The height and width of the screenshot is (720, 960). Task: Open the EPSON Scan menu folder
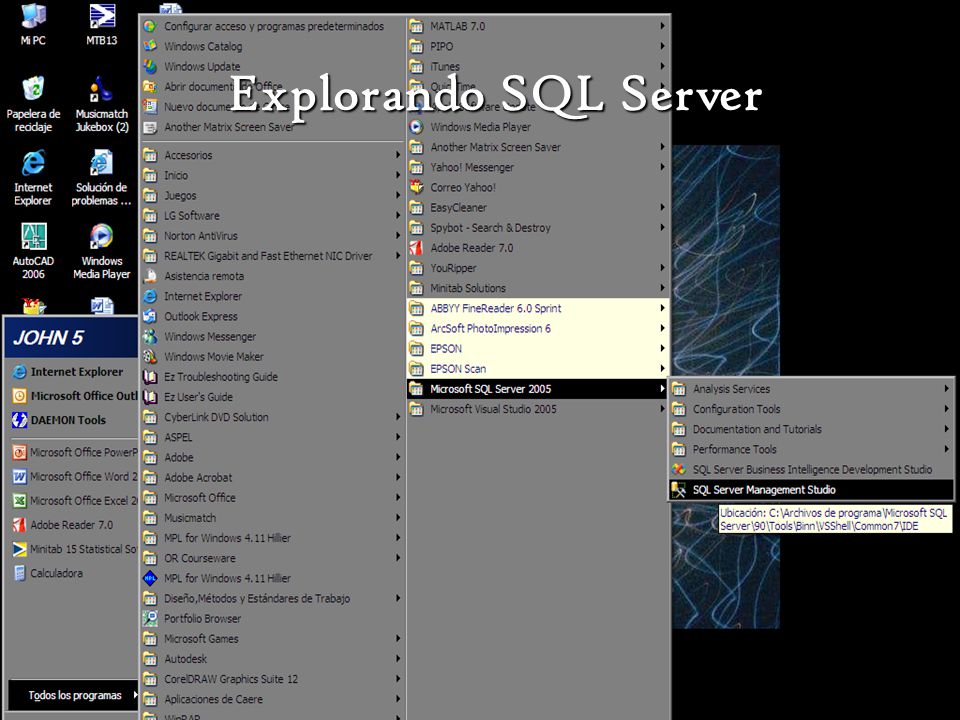538,369
